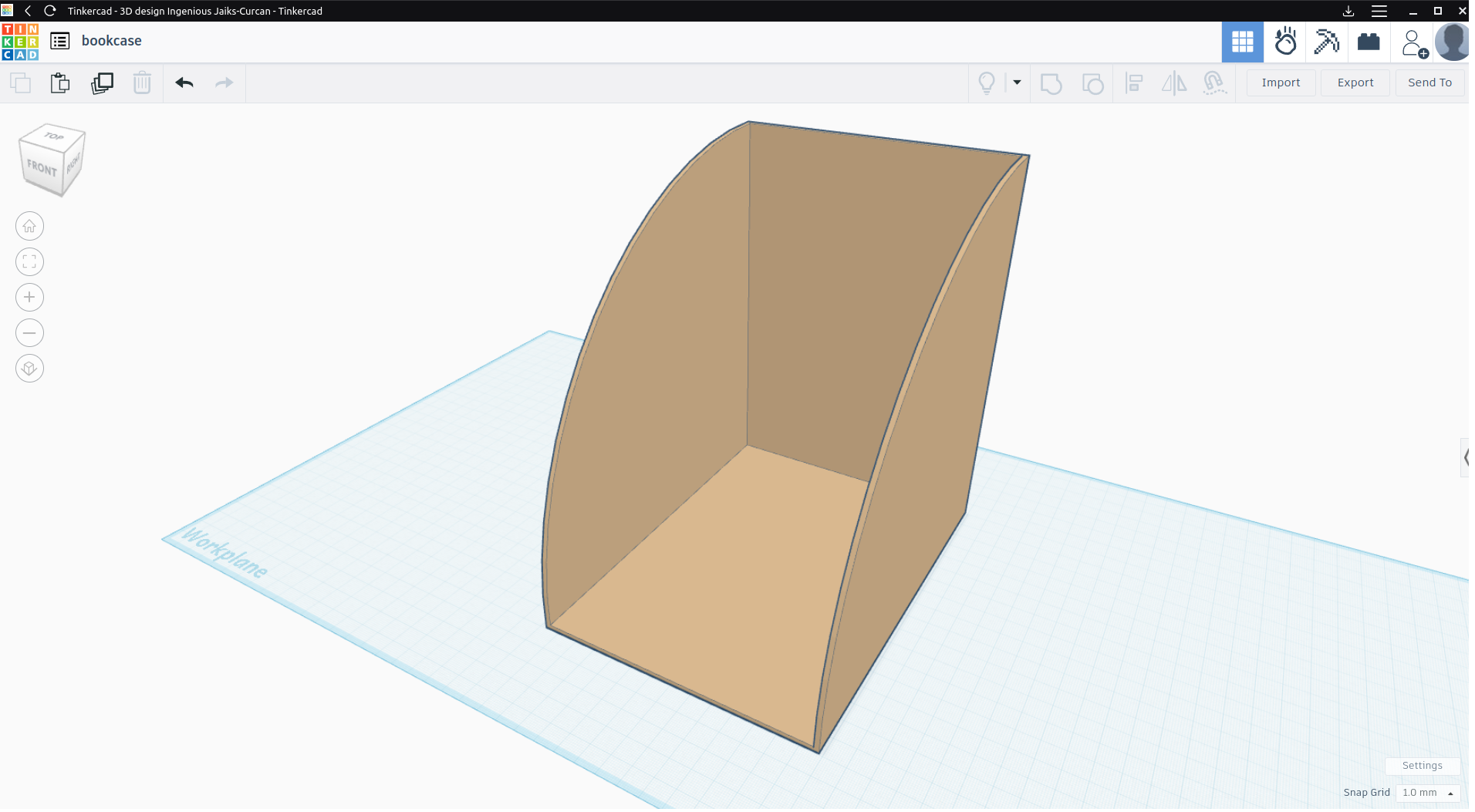Open the Blocks pickaxe view
This screenshot has width=1475, height=812.
[x=1326, y=42]
